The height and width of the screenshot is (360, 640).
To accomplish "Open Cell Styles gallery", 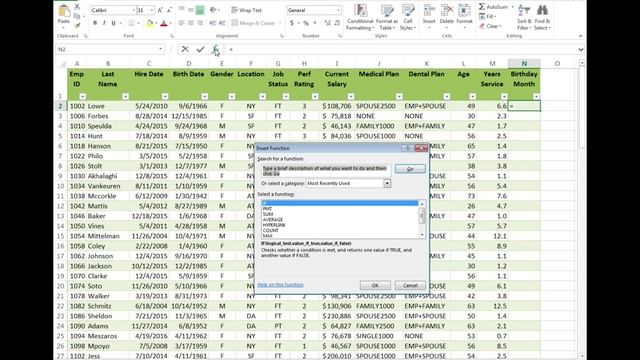I will (408, 17).
